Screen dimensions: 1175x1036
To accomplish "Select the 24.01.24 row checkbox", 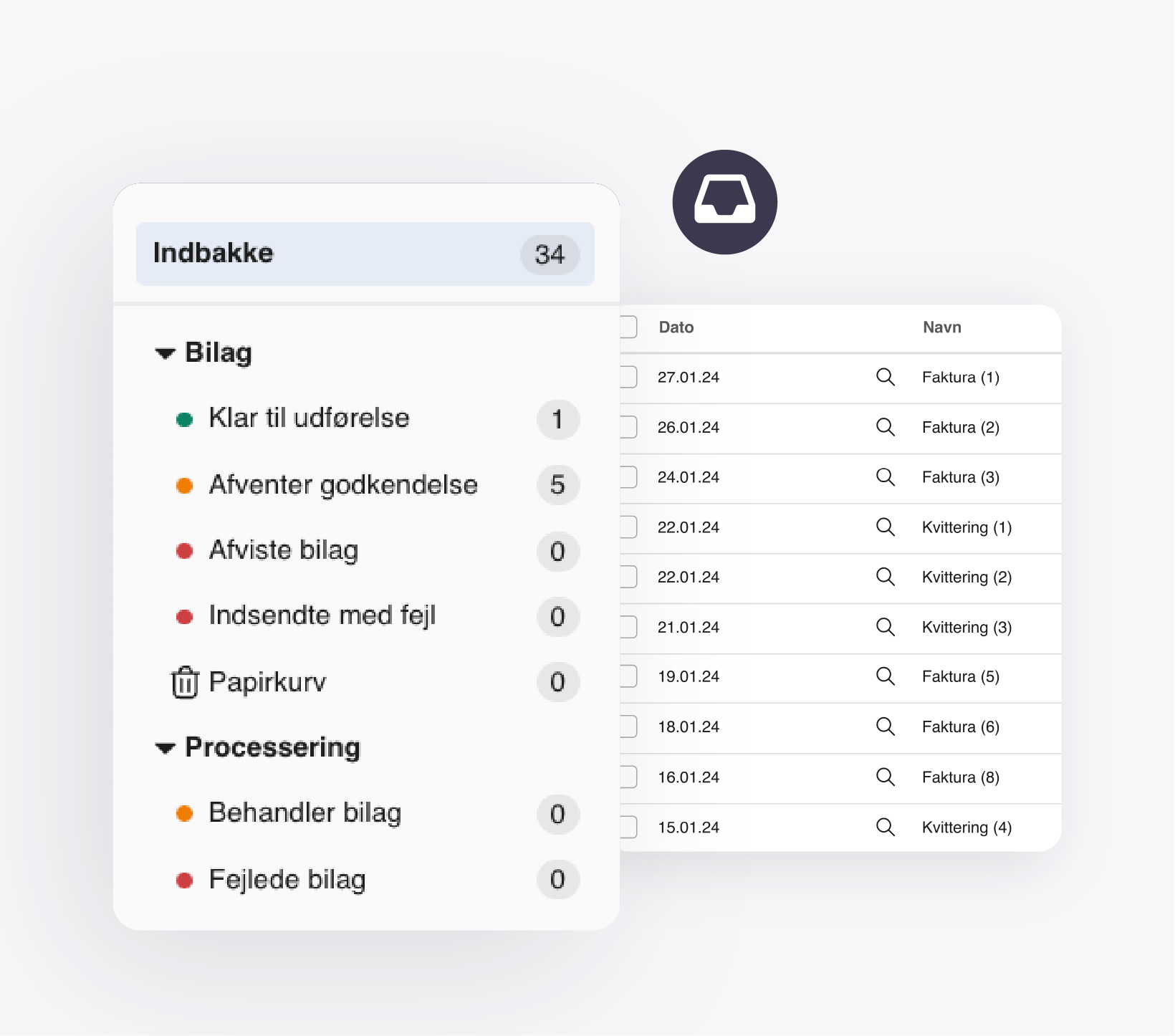I will pos(628,477).
